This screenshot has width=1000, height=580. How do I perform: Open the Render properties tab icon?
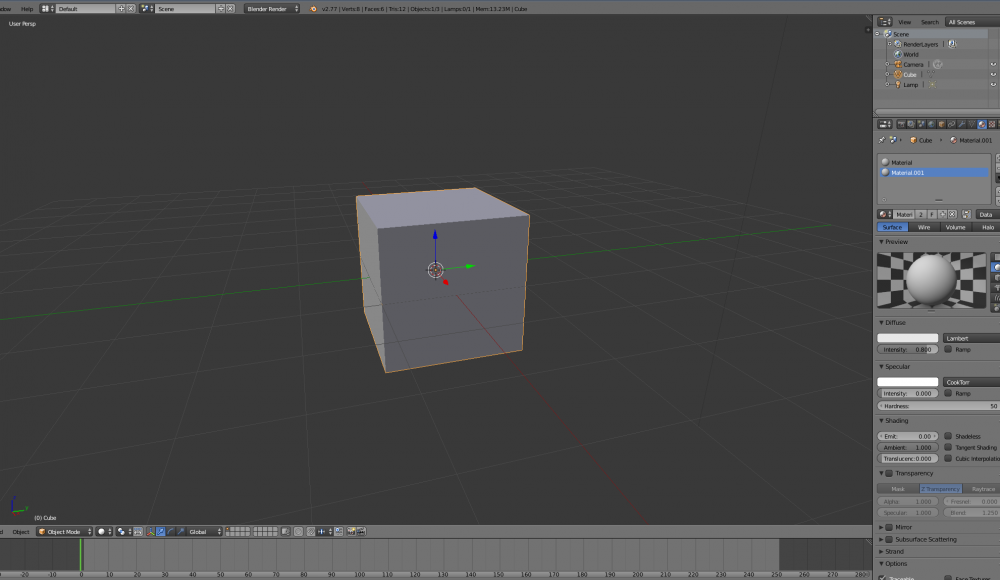tap(902, 124)
